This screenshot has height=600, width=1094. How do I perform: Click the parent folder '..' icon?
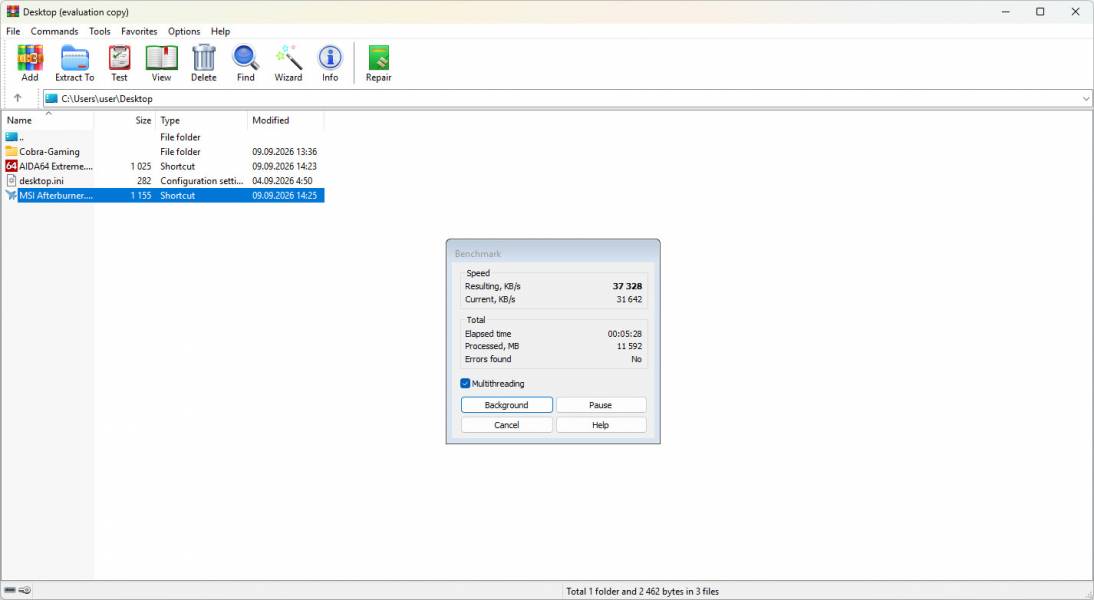point(11,137)
